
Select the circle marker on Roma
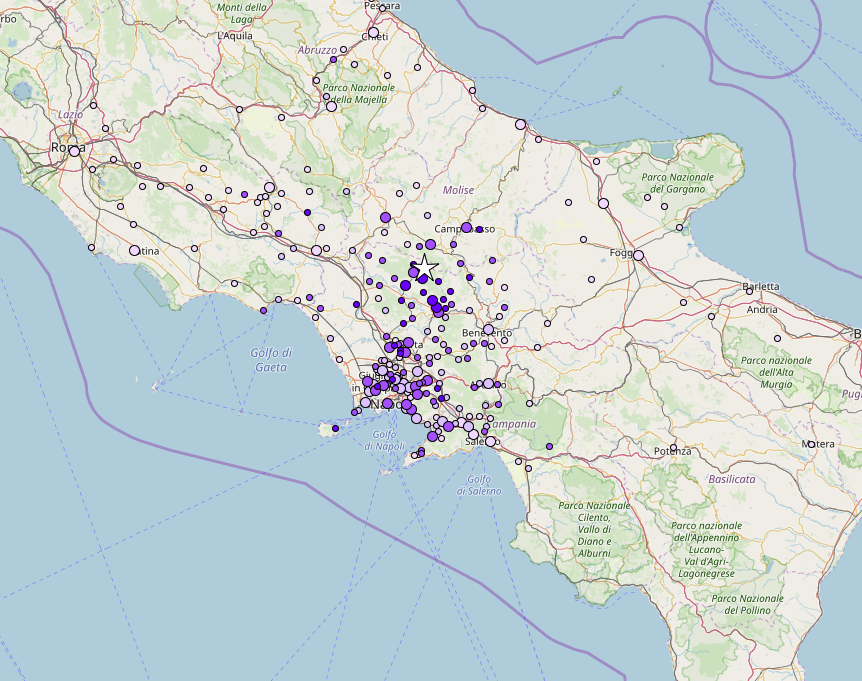coord(75,151)
